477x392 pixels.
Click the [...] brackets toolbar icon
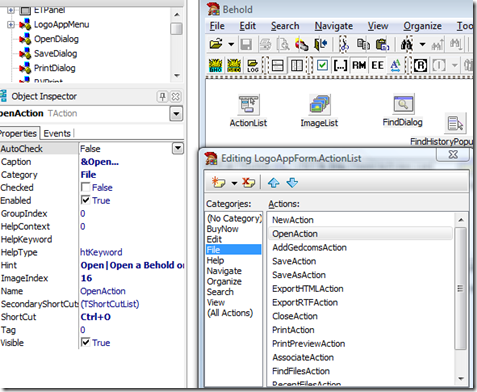click(340, 65)
